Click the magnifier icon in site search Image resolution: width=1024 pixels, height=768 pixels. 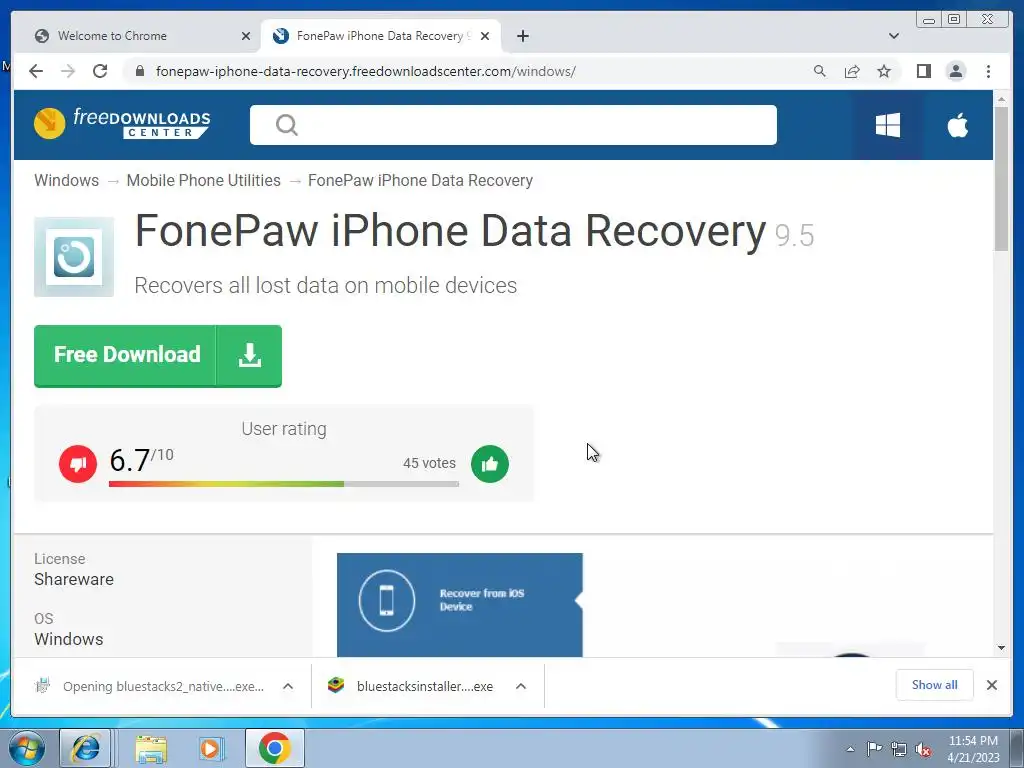[287, 125]
